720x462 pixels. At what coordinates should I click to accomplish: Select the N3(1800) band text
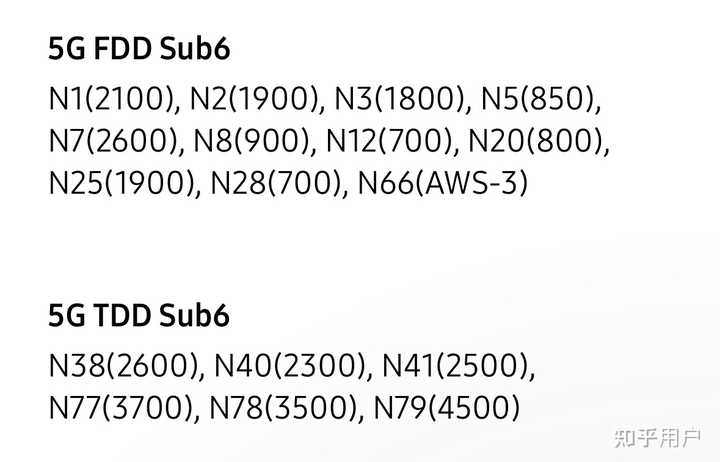click(x=400, y=100)
